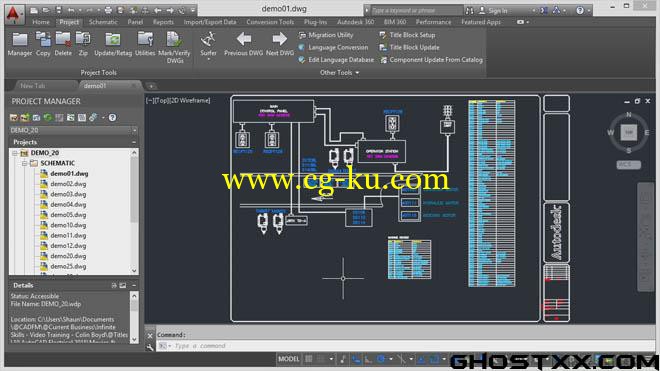Collapse the Details section with minus button
This screenshot has width=660, height=371.
tap(134, 286)
